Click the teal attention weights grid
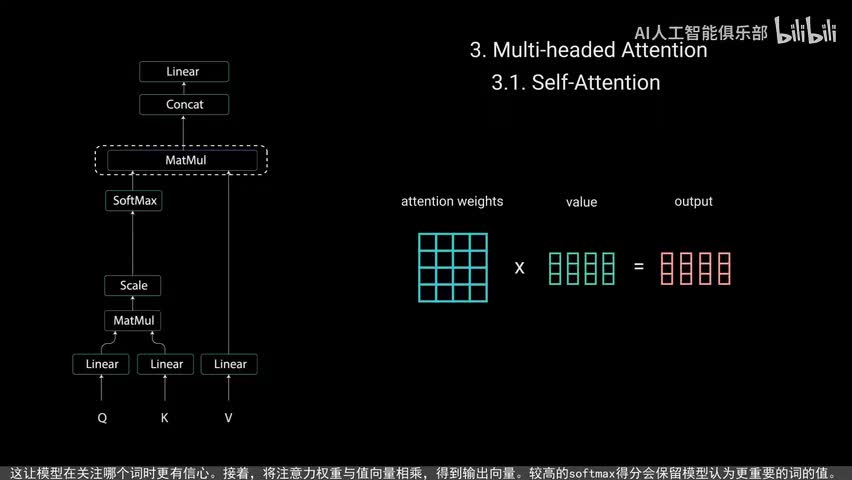Screen dimensions: 852x480 coord(453,267)
